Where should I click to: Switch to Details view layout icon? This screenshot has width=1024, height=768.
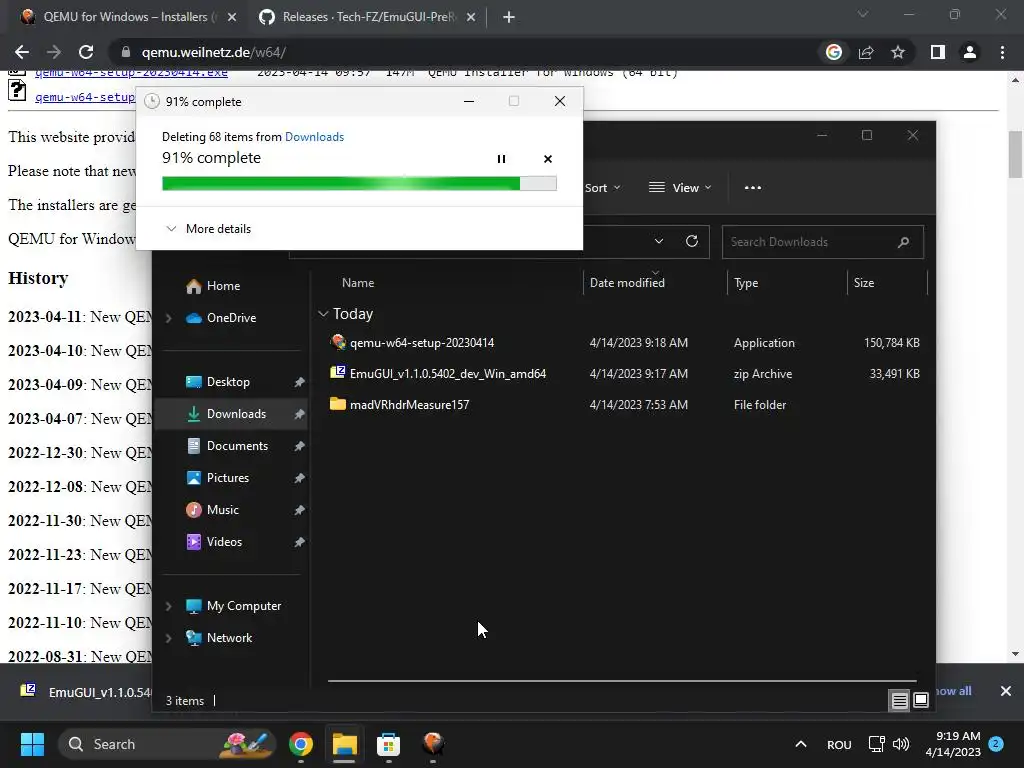click(x=899, y=700)
